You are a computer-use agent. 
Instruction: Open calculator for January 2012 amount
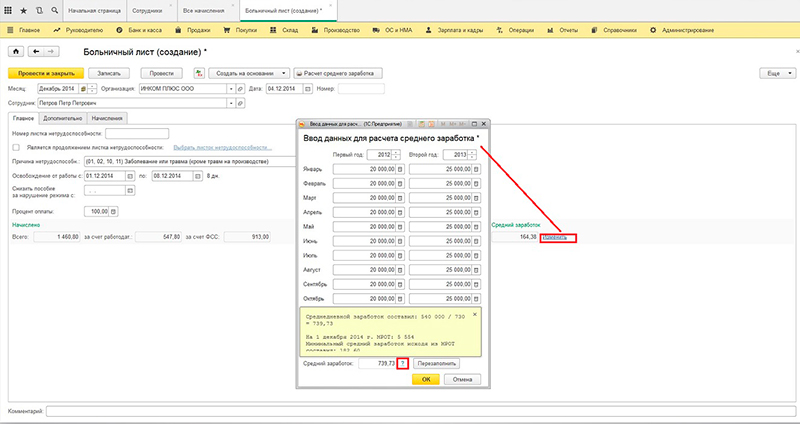coord(399,169)
